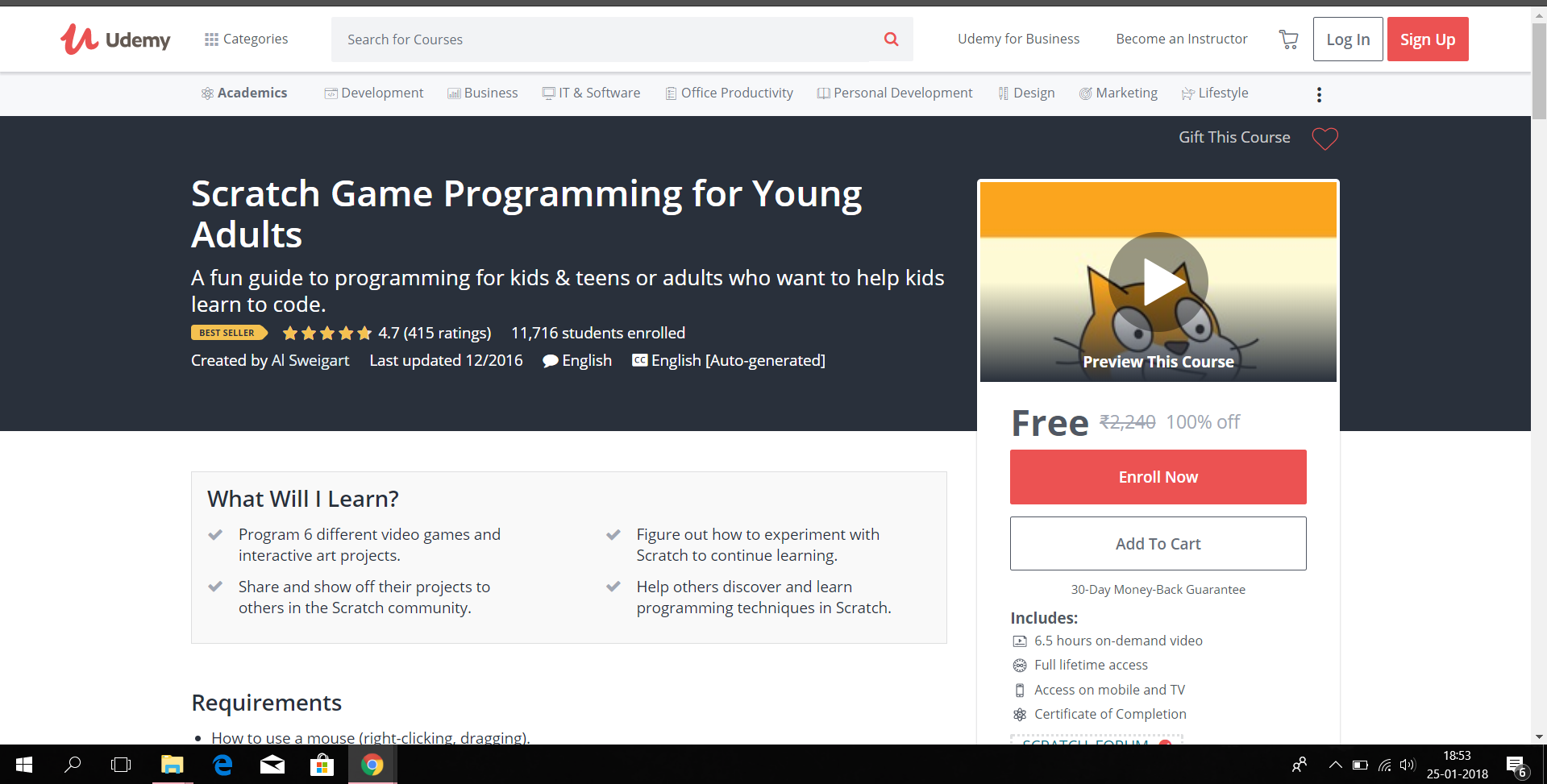Click the mobile and TV access icon

[1020, 691]
